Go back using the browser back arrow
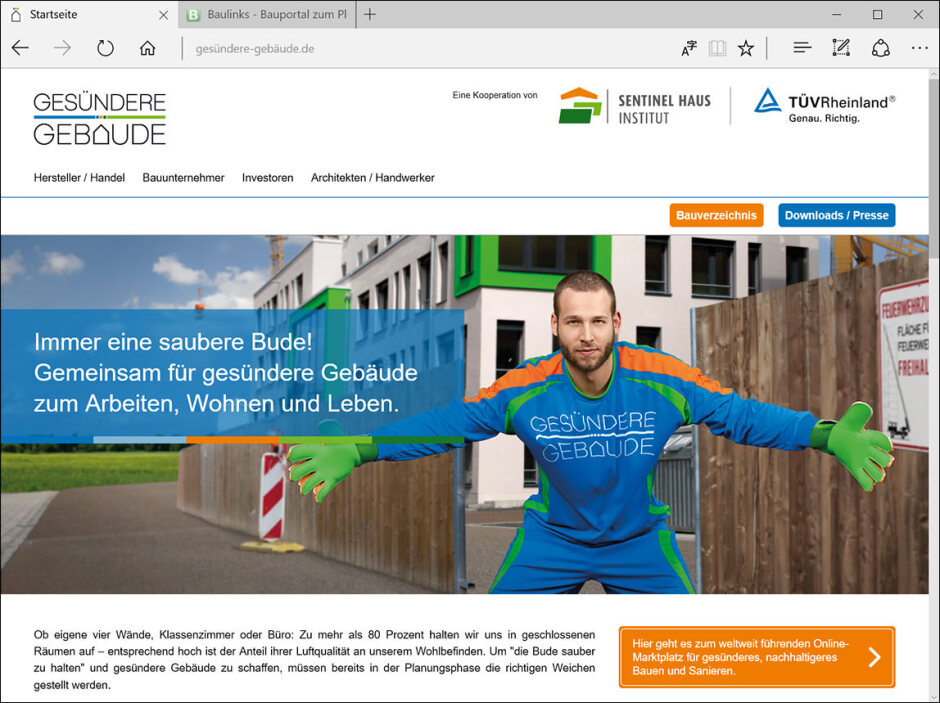This screenshot has height=703, width=940. pos(20,48)
